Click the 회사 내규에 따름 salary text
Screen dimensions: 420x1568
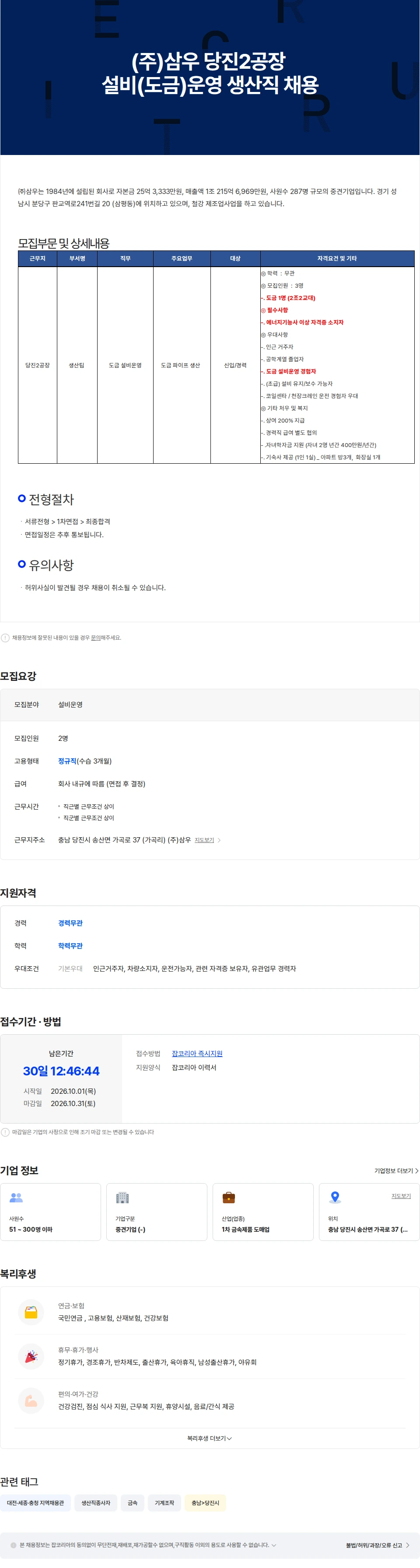(101, 784)
